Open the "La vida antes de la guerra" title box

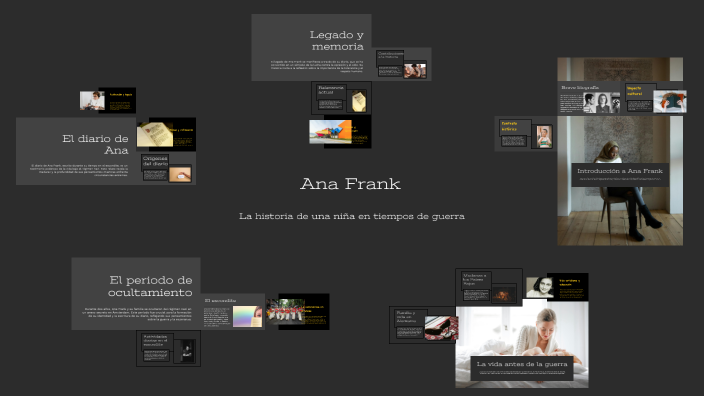point(522,368)
